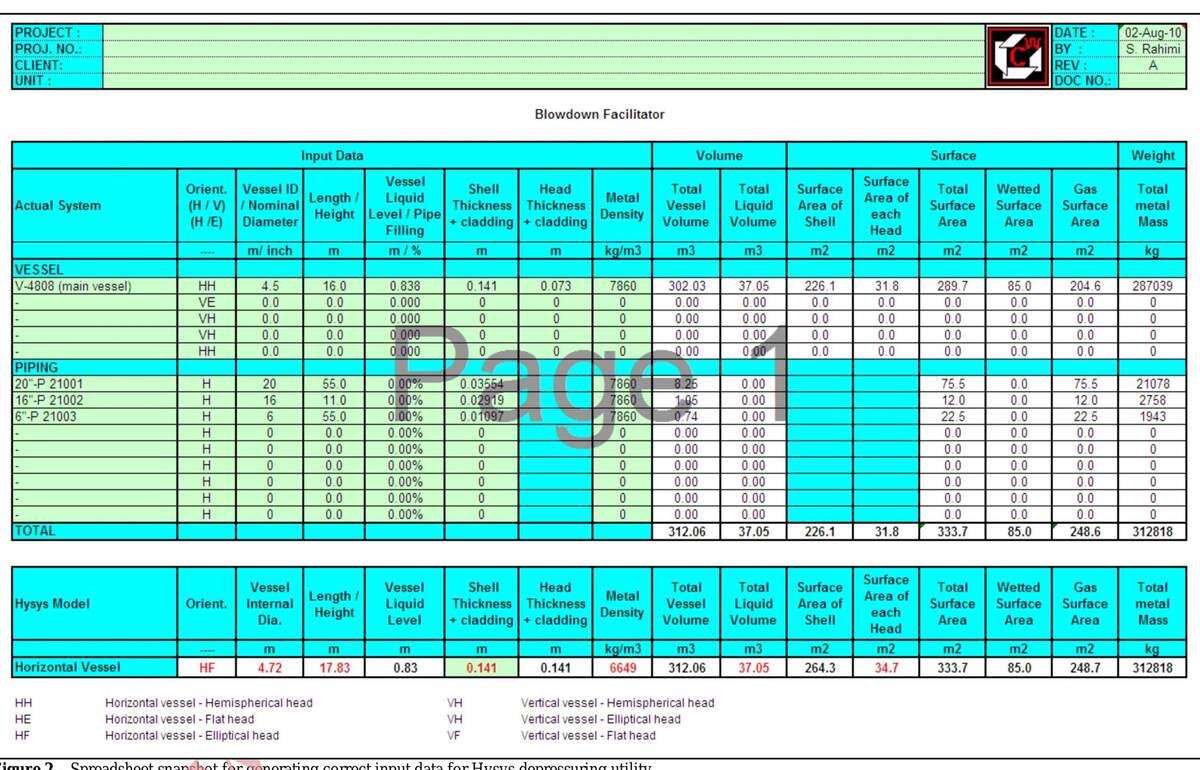Select the Horizontal Vessel row label
The height and width of the screenshot is (770, 1200).
pyautogui.click(x=95, y=667)
